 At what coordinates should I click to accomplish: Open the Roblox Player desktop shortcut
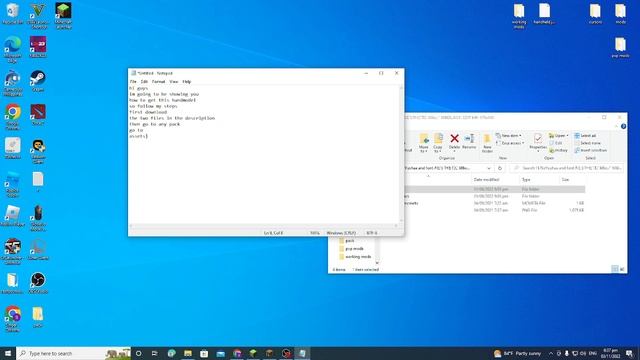tap(12, 217)
